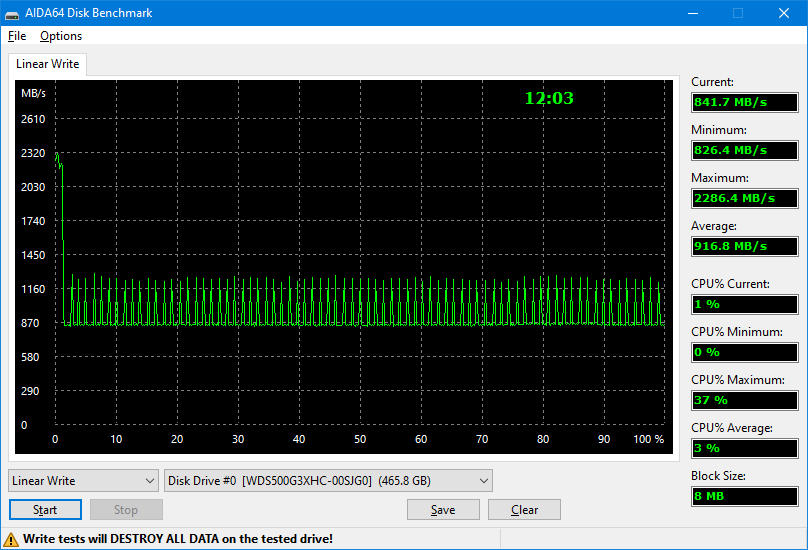Click the Clear button
This screenshot has height=550, width=808.
525,510
